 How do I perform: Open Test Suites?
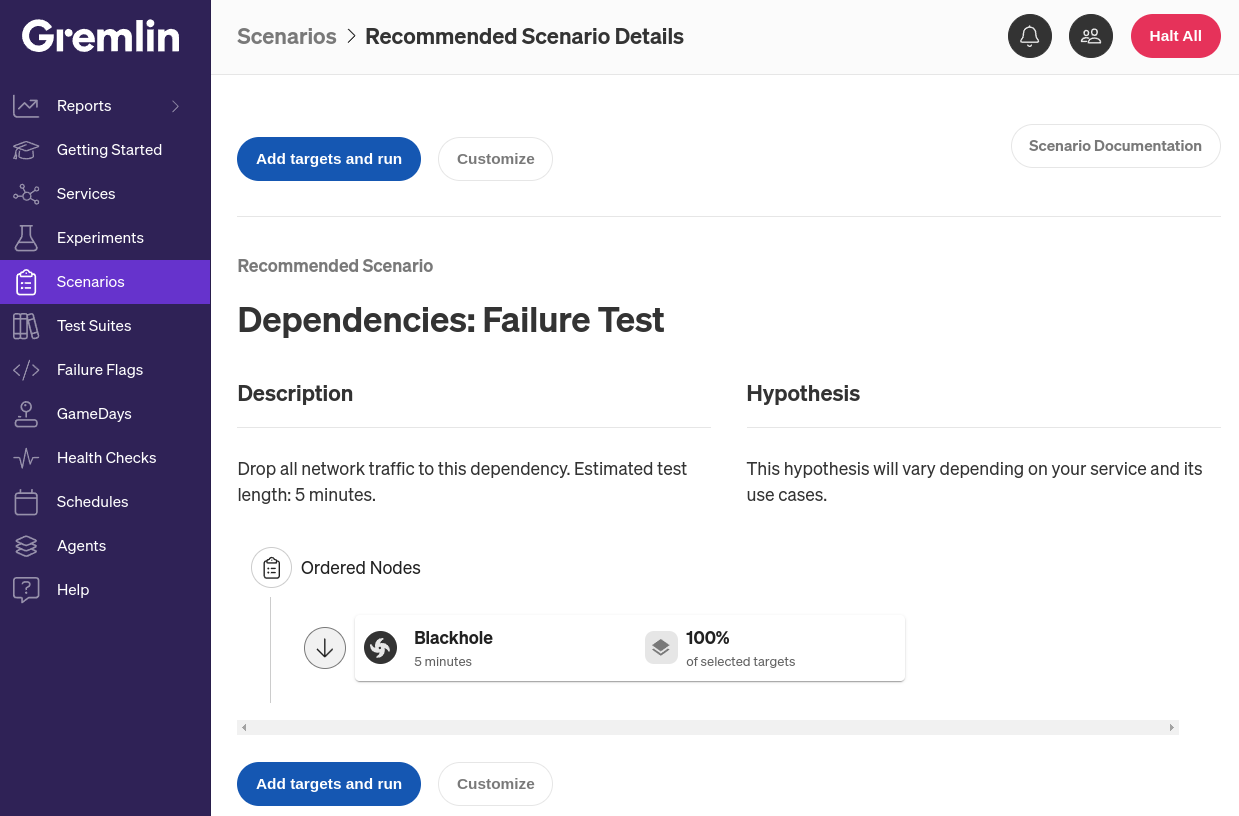click(105, 326)
